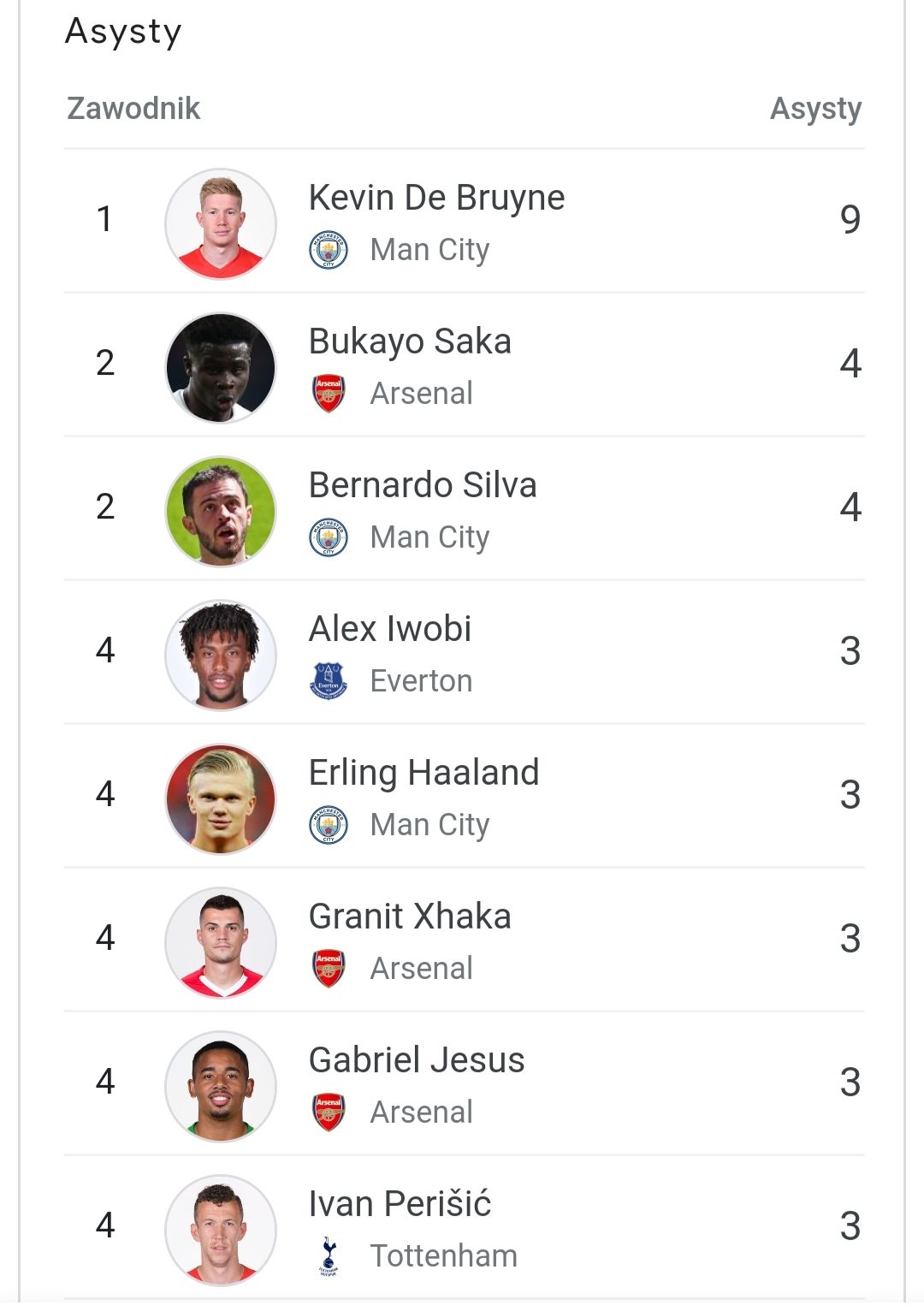Click the Asysty column header
The width and height of the screenshot is (924, 1311).
pyautogui.click(x=815, y=110)
